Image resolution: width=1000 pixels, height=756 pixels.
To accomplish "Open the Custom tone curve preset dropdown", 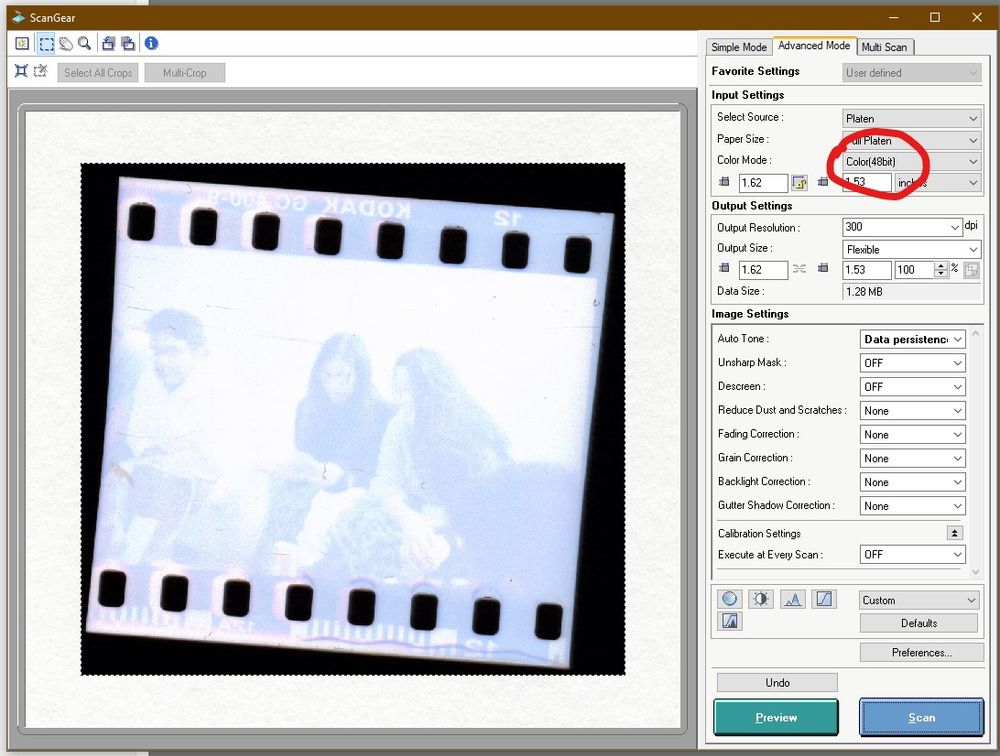I will click(918, 600).
